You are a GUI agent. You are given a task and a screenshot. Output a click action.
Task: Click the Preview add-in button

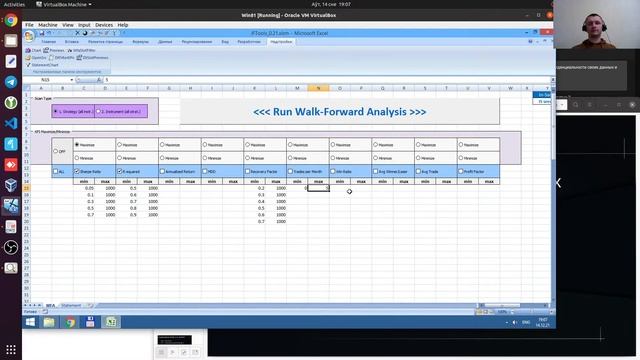point(54,50)
